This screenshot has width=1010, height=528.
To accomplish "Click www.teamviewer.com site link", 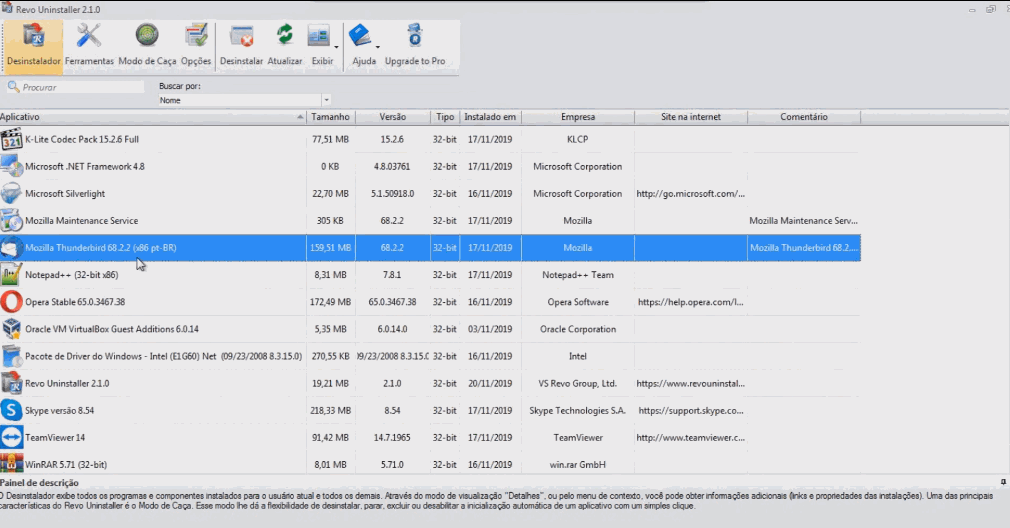I will click(x=691, y=437).
